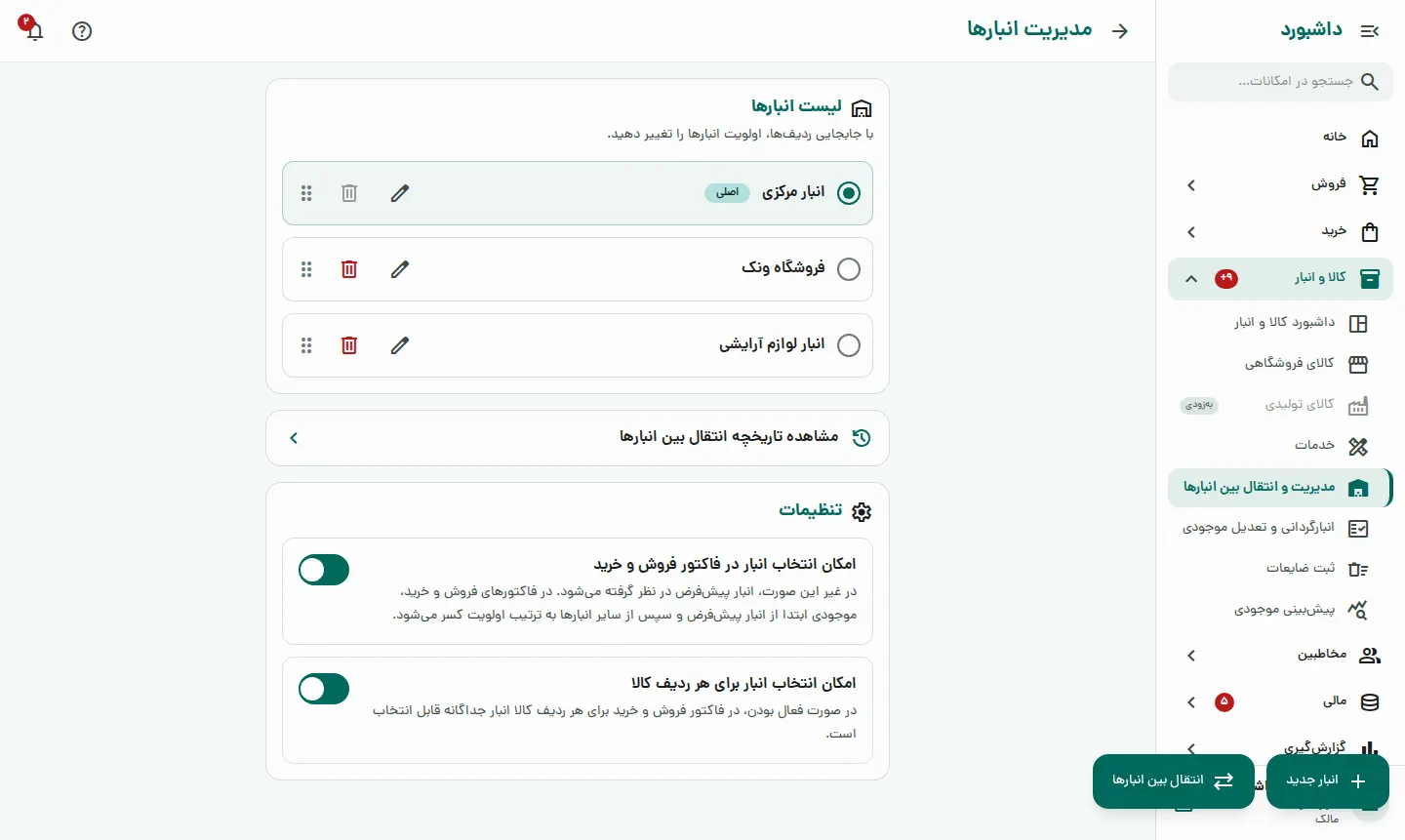Image resolution: width=1405 pixels, height=840 pixels.
Task: Open مدیریت و انتقال بین انبارها menu item
Action: pos(1280,488)
